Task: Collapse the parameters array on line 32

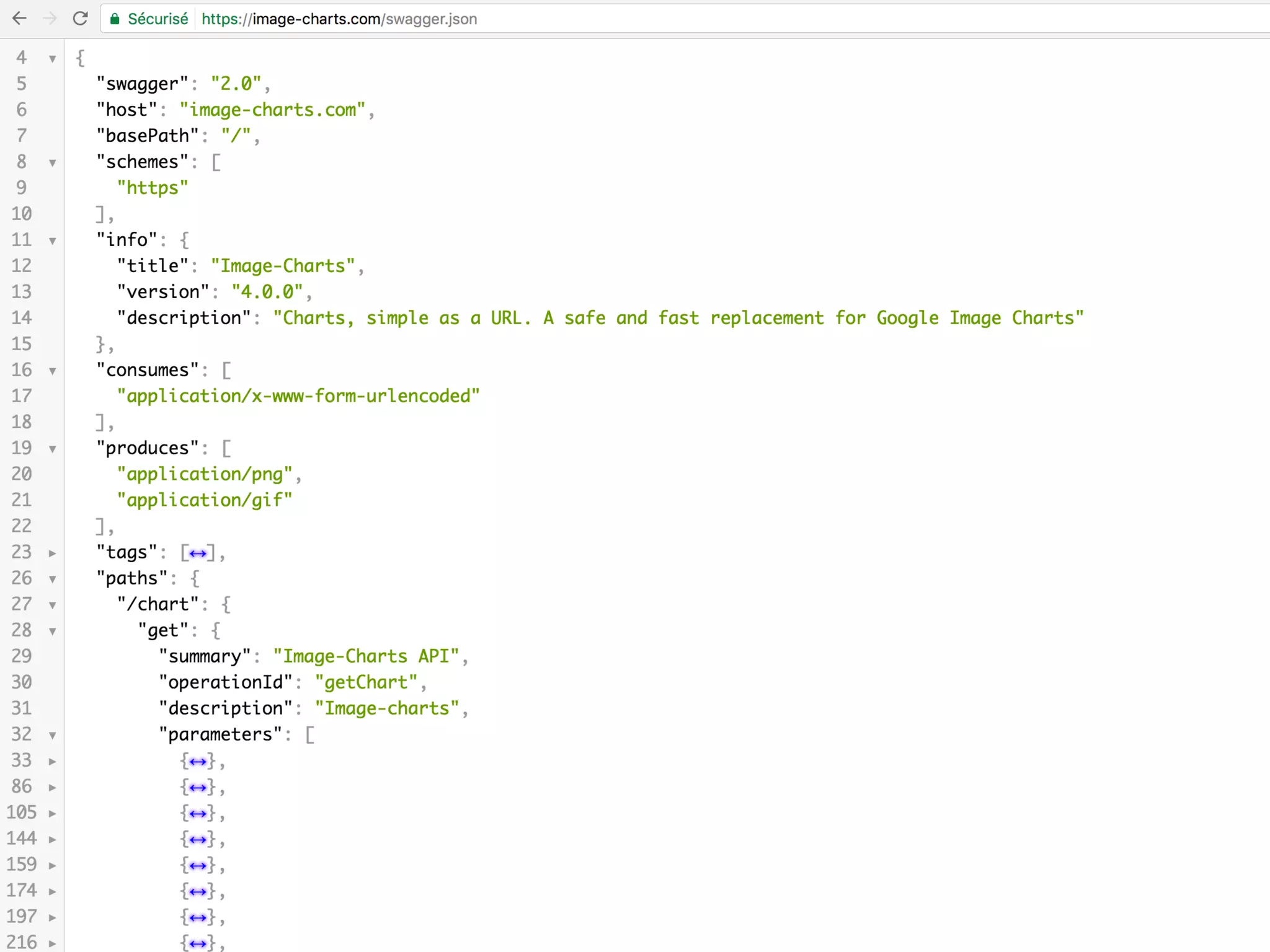Action: click(53, 736)
